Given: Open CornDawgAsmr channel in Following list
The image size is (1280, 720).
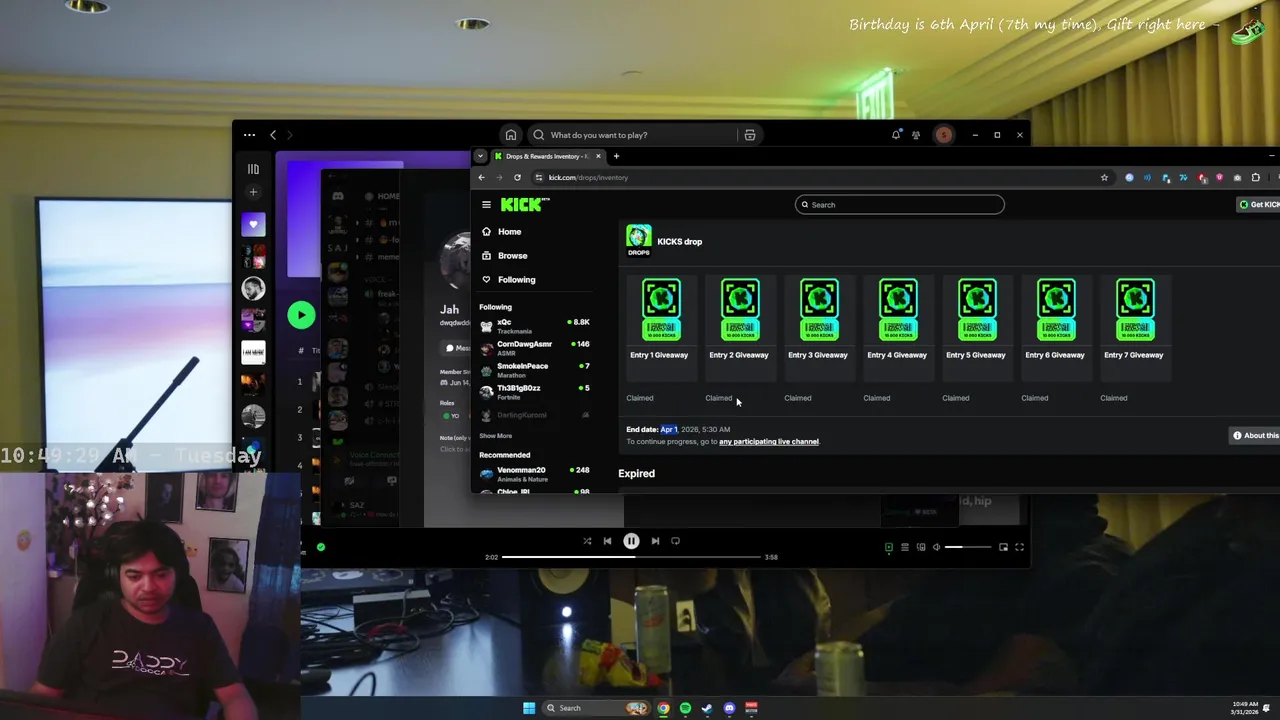Looking at the screenshot, I should point(535,347).
